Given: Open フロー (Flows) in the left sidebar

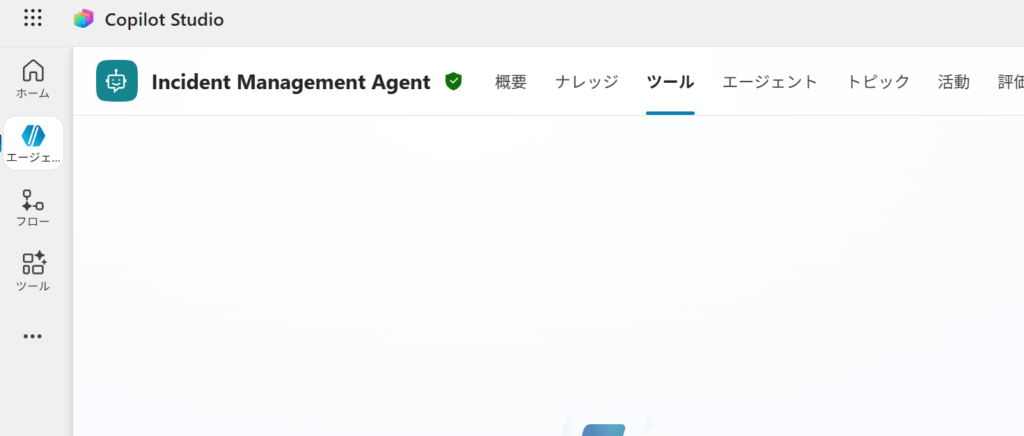Looking at the screenshot, I should pos(33,208).
